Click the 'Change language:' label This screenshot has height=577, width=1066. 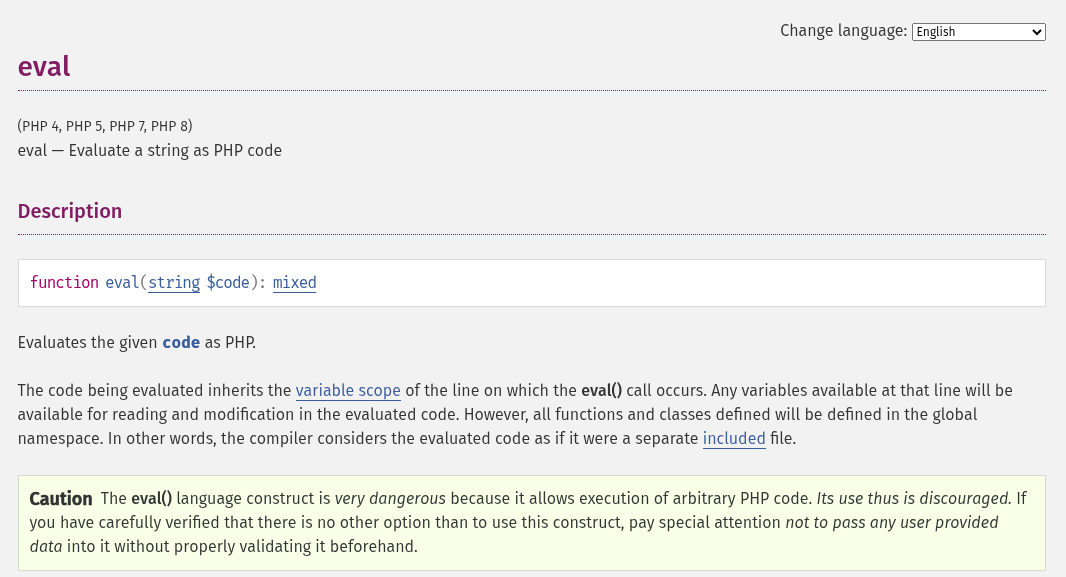(843, 31)
